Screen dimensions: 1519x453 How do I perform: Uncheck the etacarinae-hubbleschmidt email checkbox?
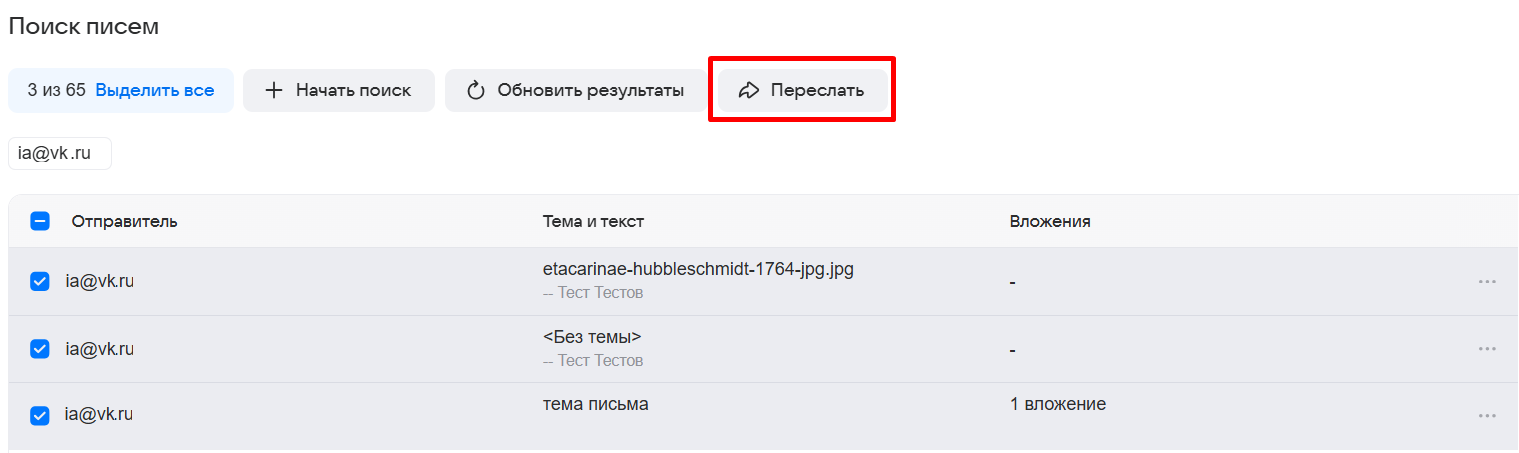pos(40,282)
